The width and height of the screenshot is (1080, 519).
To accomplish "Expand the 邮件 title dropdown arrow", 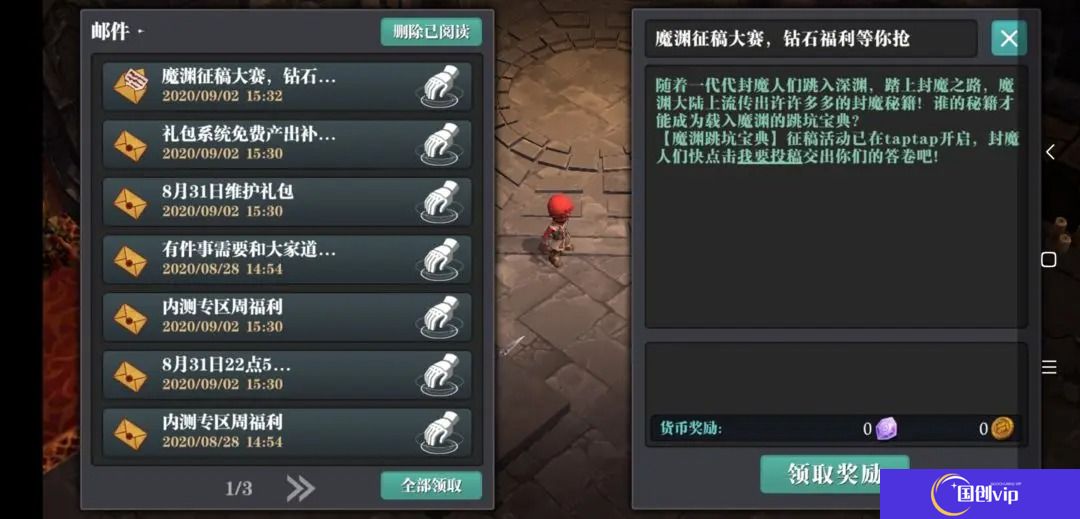I will (x=140, y=32).
